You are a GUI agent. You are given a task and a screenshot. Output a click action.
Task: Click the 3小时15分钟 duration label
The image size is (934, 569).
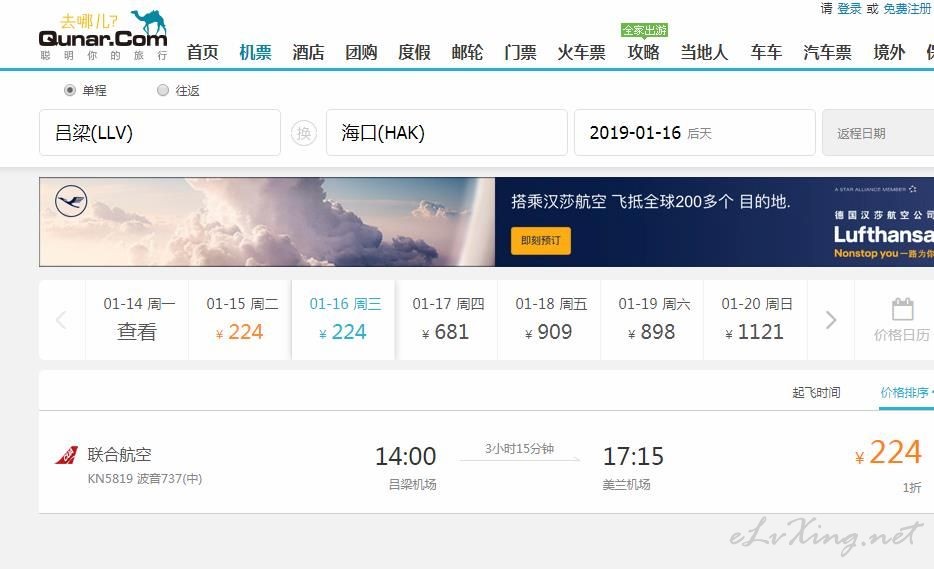tap(519, 449)
